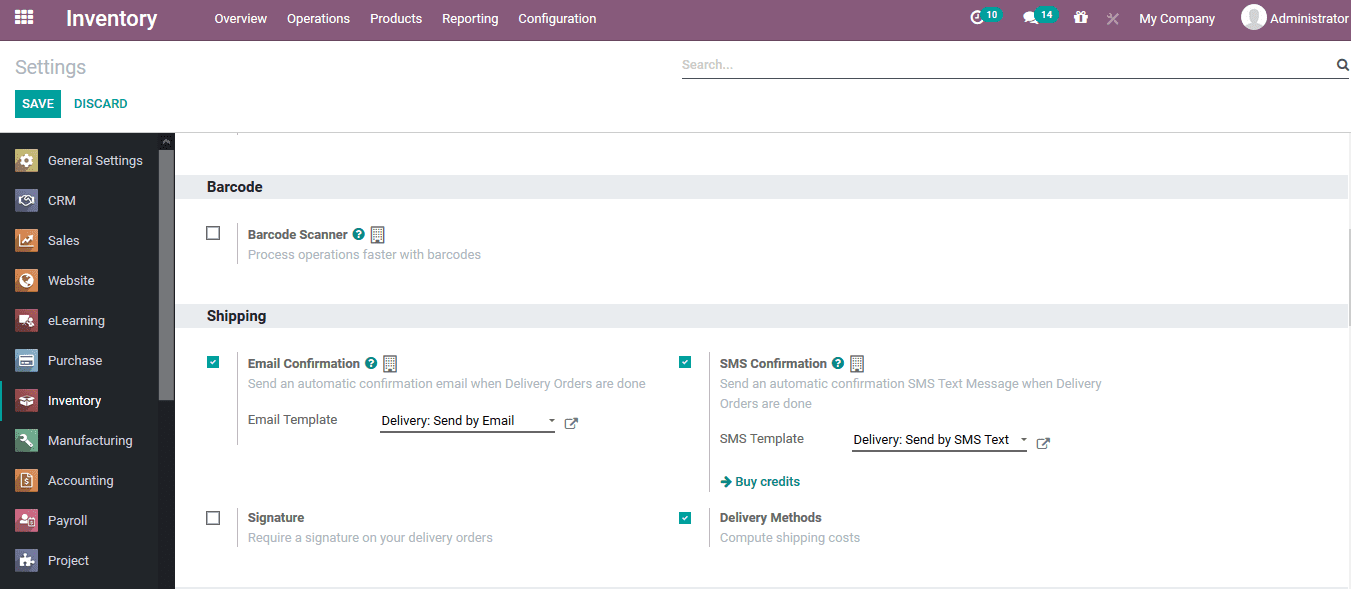This screenshot has width=1351, height=589.
Task: Open the Email Confirmation external link icon
Action: (x=571, y=423)
